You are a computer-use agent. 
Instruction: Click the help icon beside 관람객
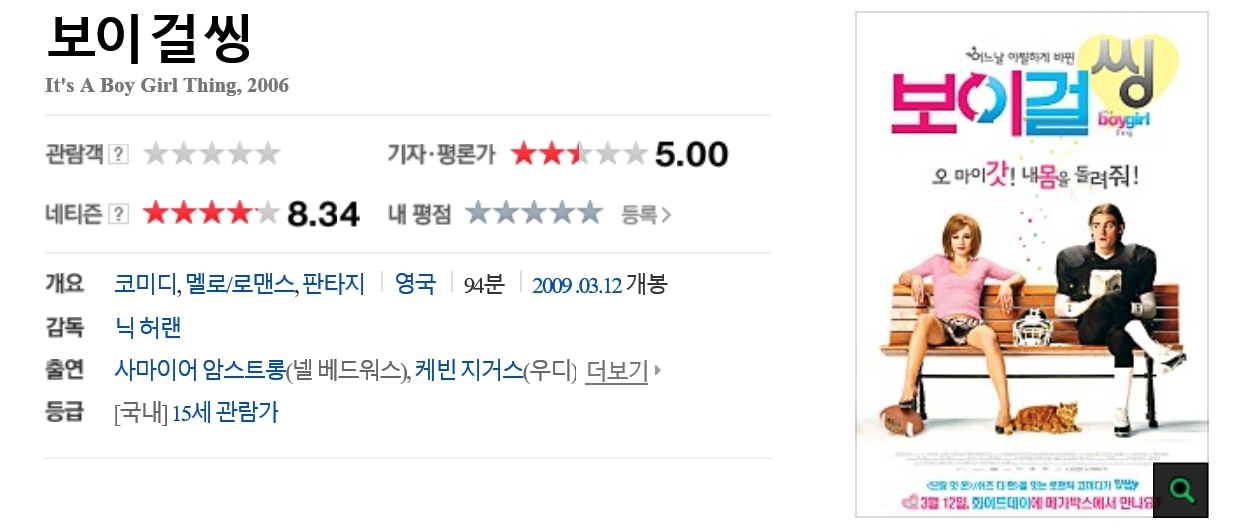tap(119, 154)
